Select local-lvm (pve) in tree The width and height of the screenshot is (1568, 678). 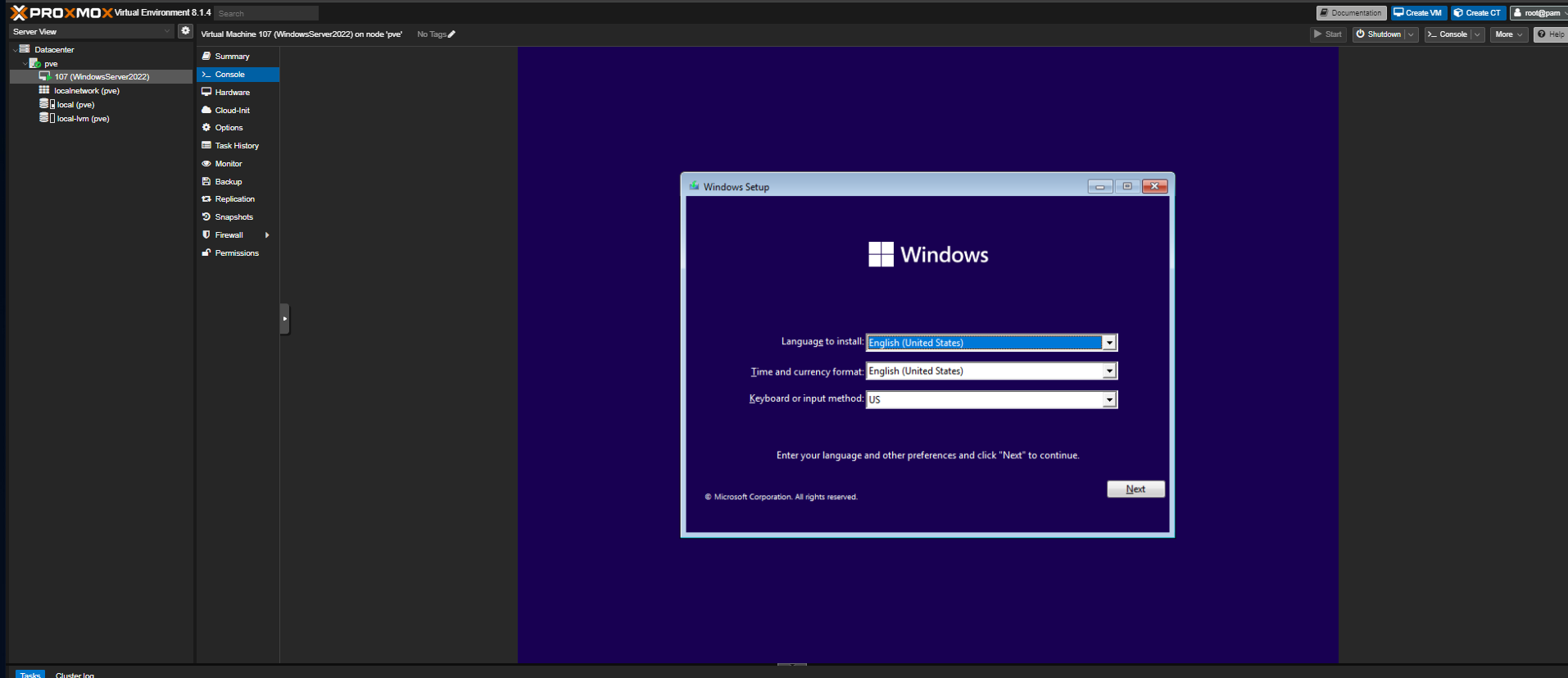pos(83,118)
